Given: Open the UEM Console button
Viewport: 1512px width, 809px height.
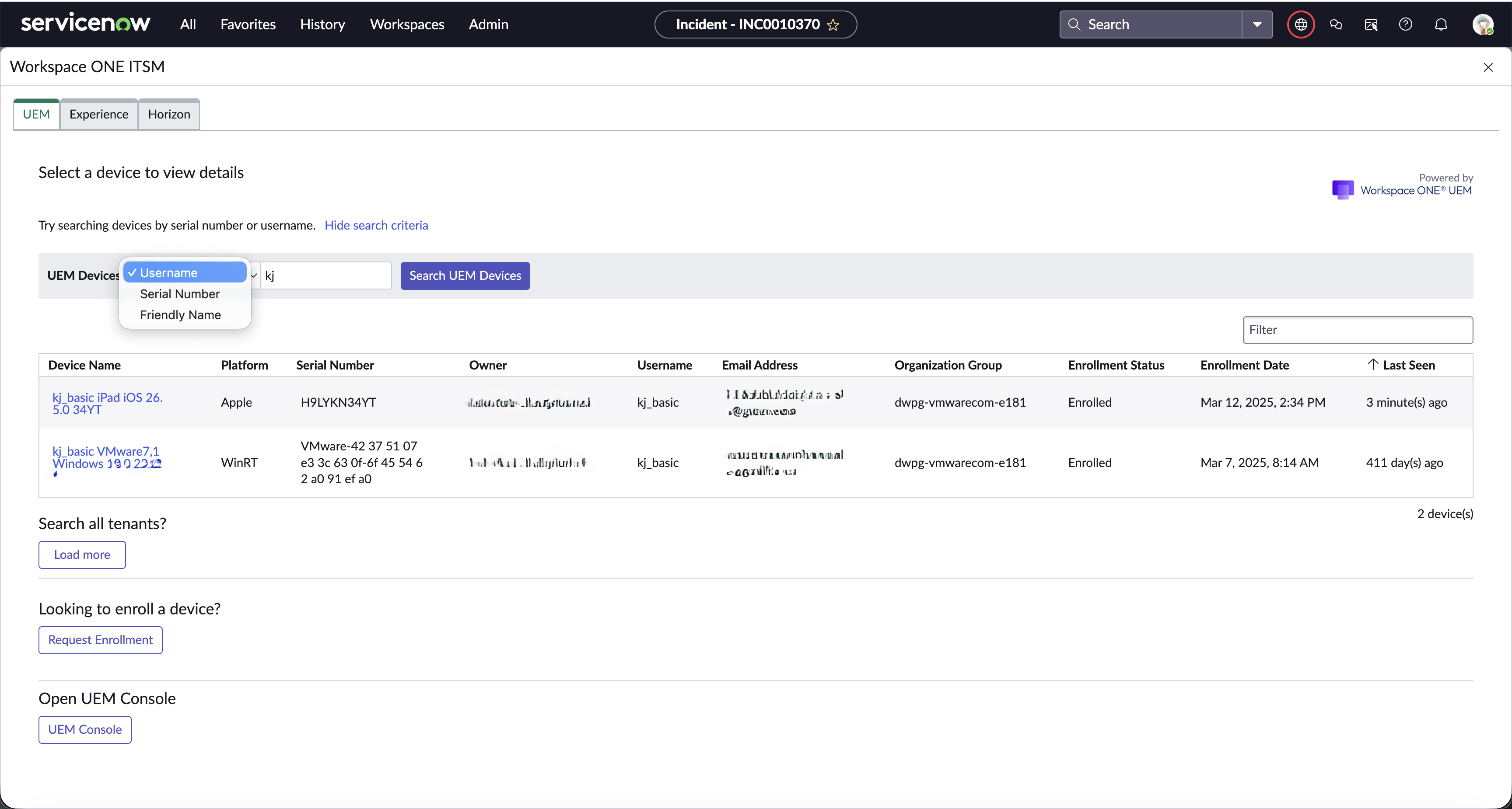Looking at the screenshot, I should click(x=85, y=729).
